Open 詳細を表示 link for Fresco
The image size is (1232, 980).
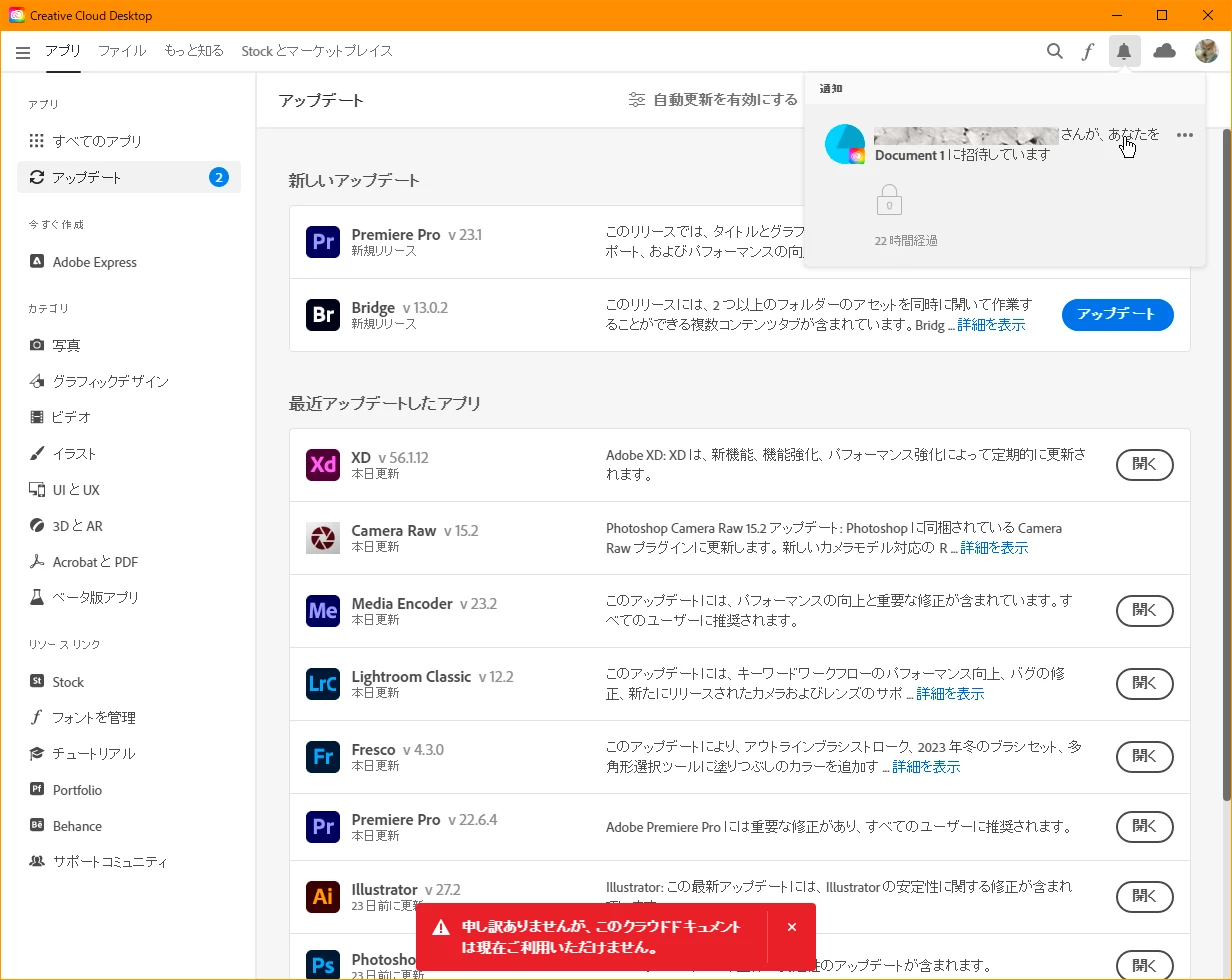click(x=926, y=767)
